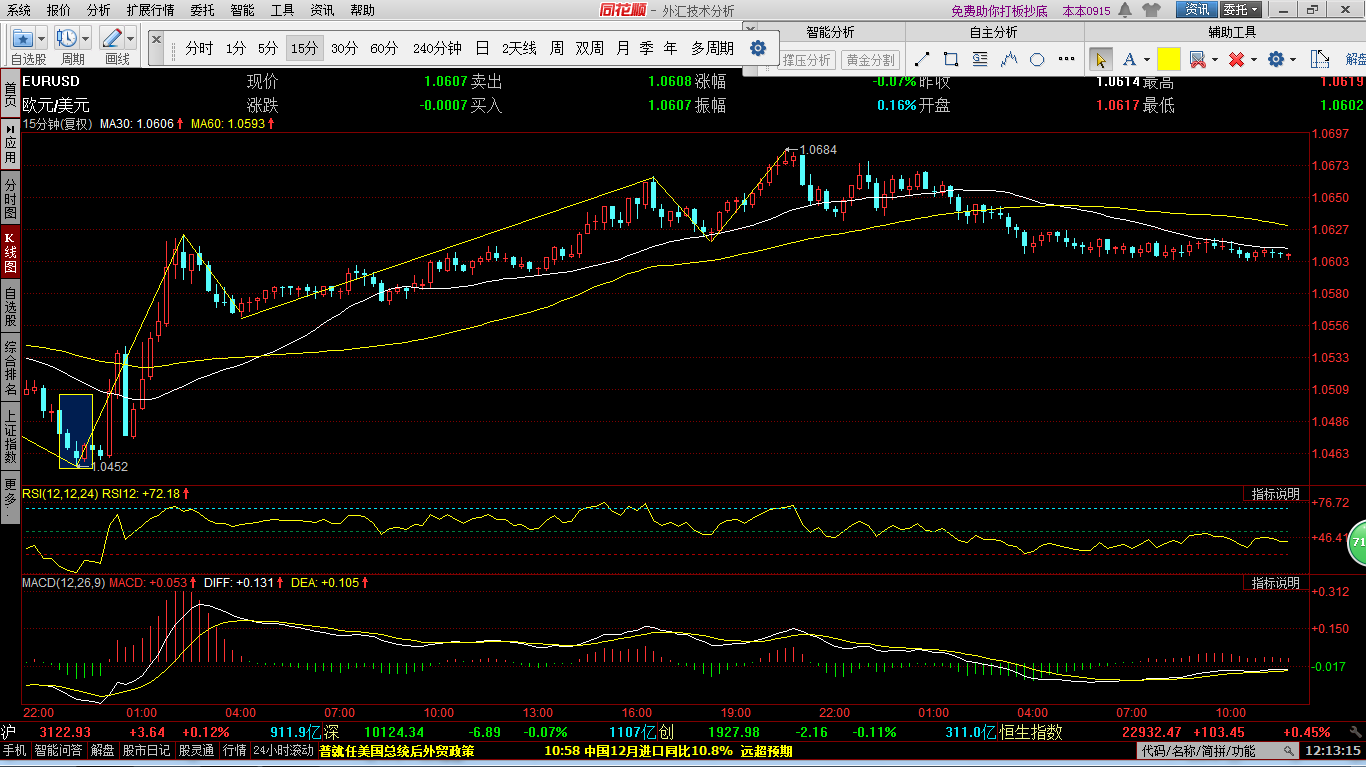
Task: Open MACD panel 指标说明 button
Action: click(x=1275, y=582)
